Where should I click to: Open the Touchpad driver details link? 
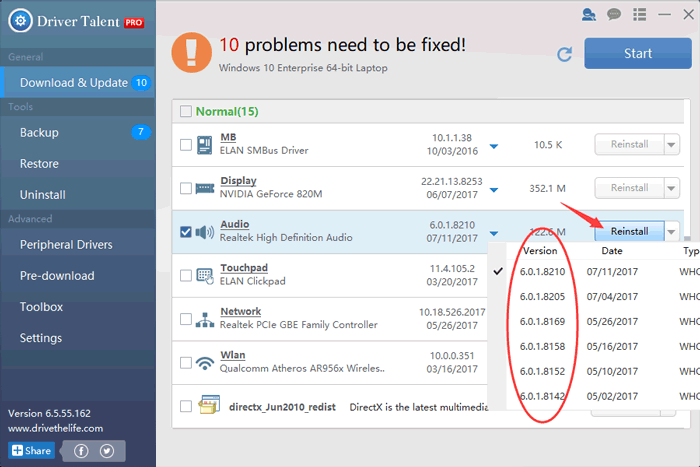click(244, 268)
